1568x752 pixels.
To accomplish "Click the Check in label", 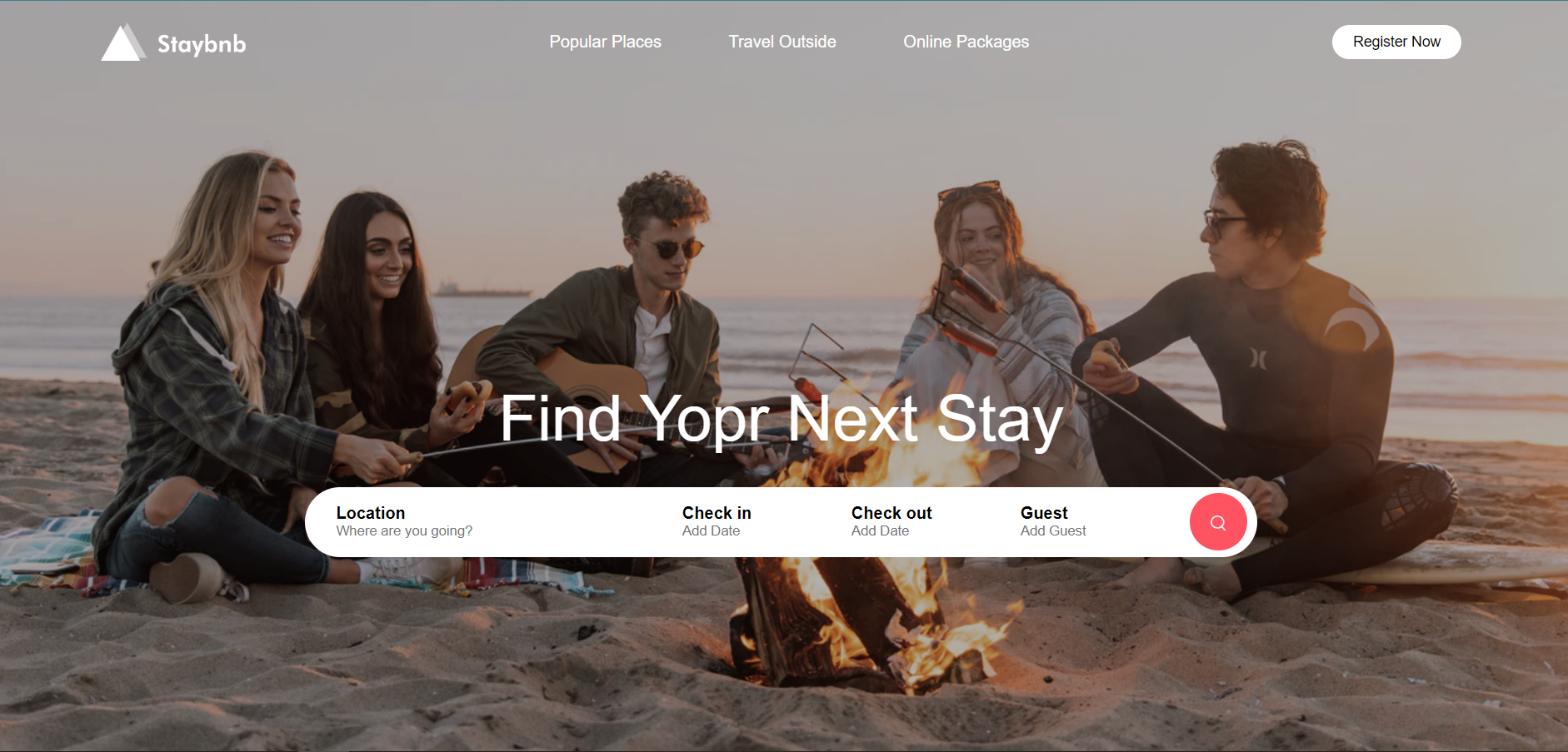I will (x=717, y=513).
